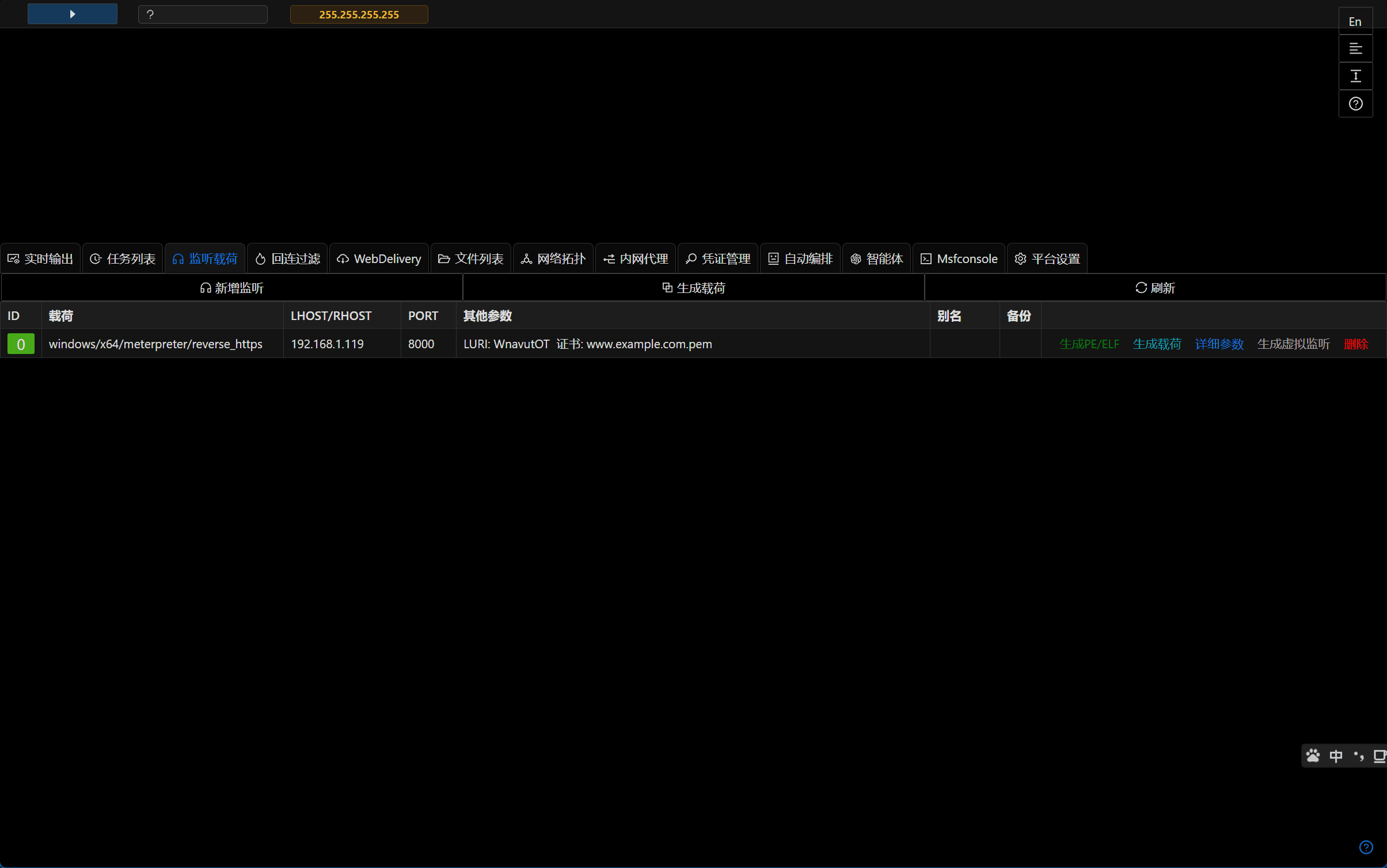This screenshot has width=1387, height=868.
Task: Click the question mark input field
Action: [x=203, y=14]
